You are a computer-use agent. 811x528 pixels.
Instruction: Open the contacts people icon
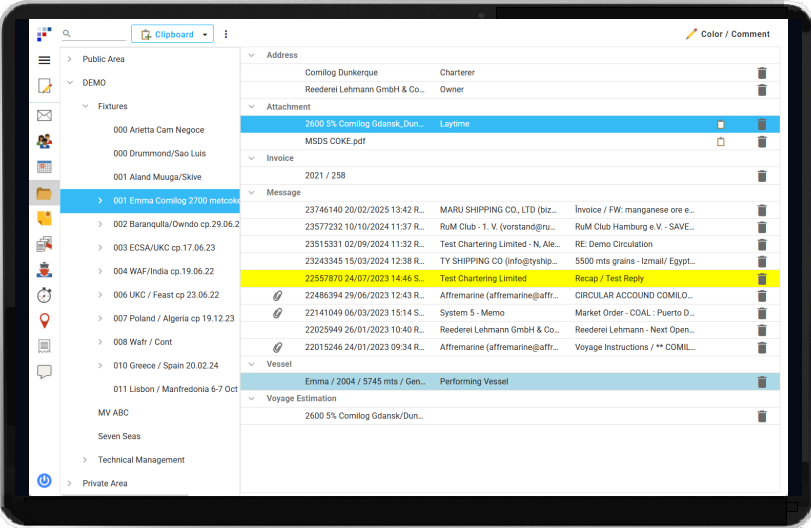[x=44, y=141]
